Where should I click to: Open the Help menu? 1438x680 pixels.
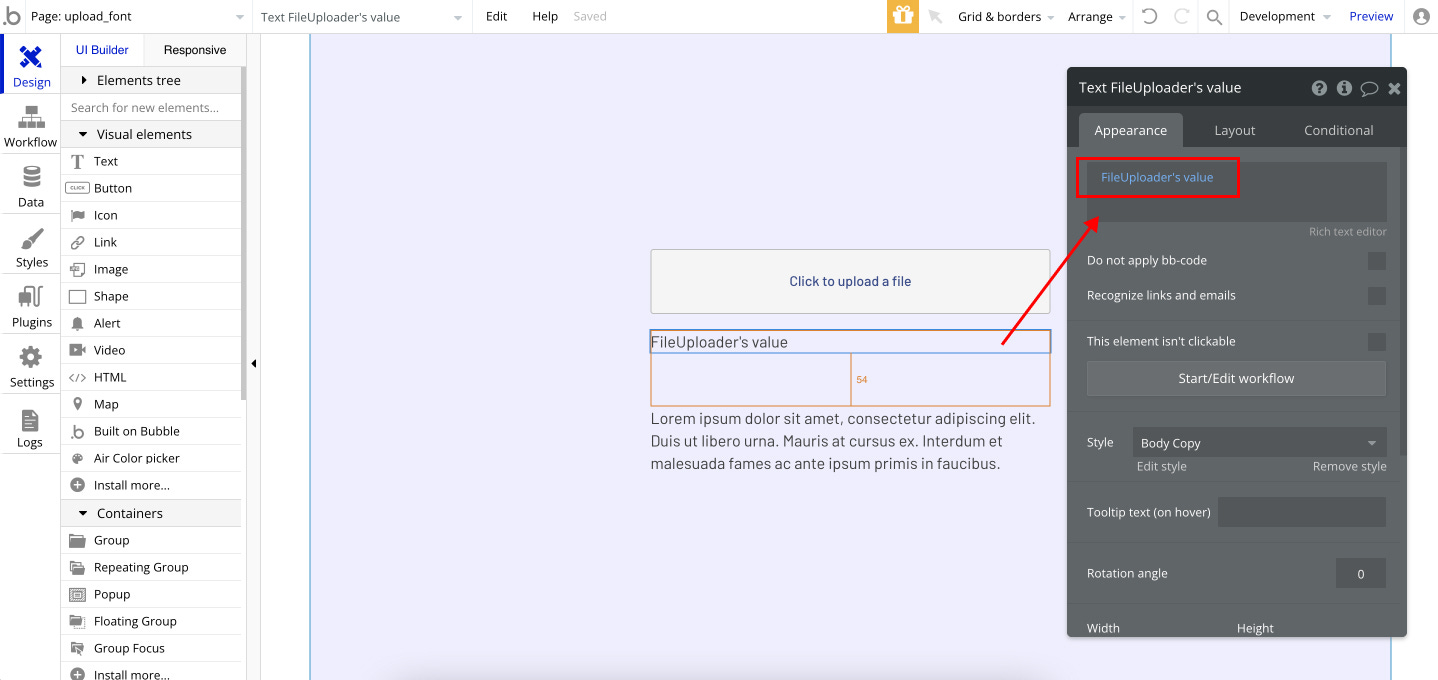click(545, 17)
